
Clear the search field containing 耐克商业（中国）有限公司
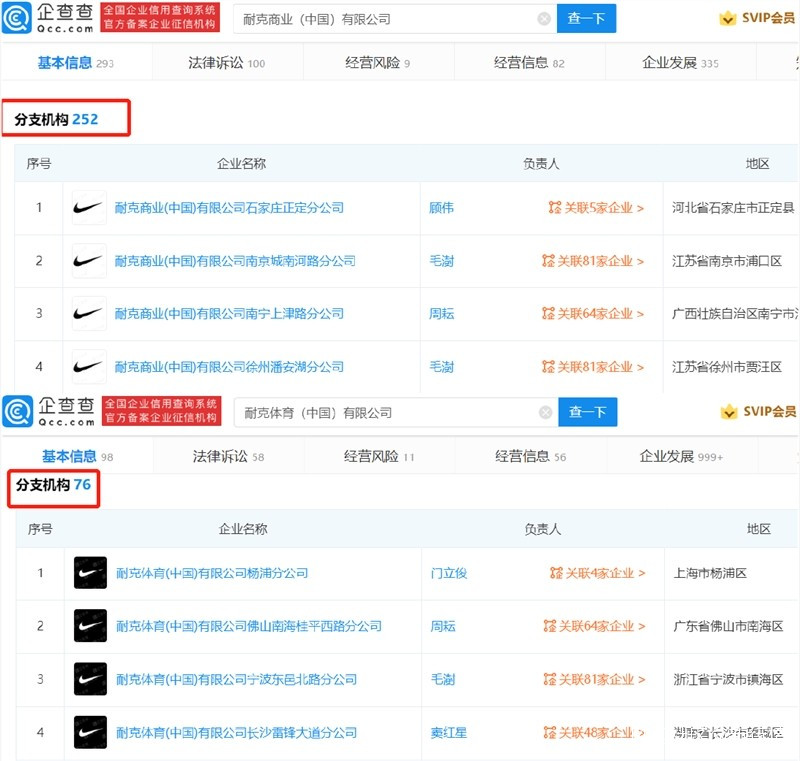(544, 19)
